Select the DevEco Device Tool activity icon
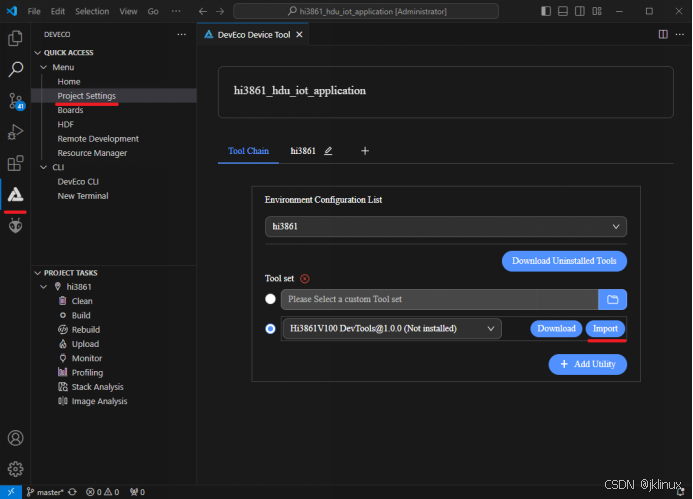 pos(15,194)
